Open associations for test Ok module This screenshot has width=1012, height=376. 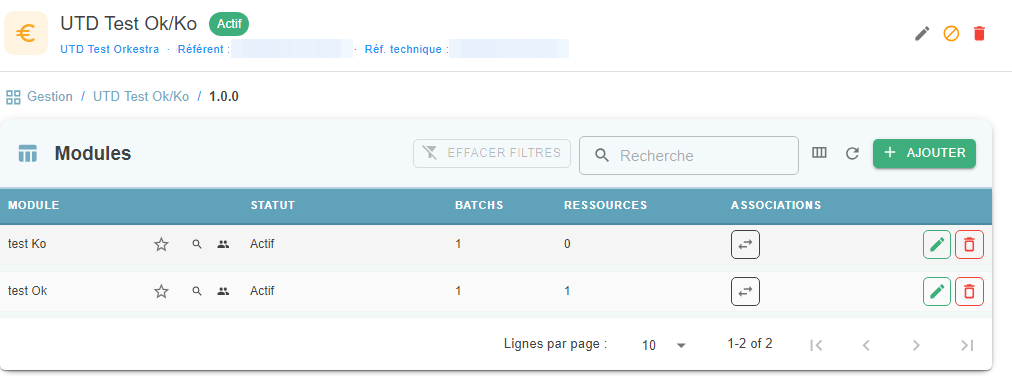click(745, 292)
